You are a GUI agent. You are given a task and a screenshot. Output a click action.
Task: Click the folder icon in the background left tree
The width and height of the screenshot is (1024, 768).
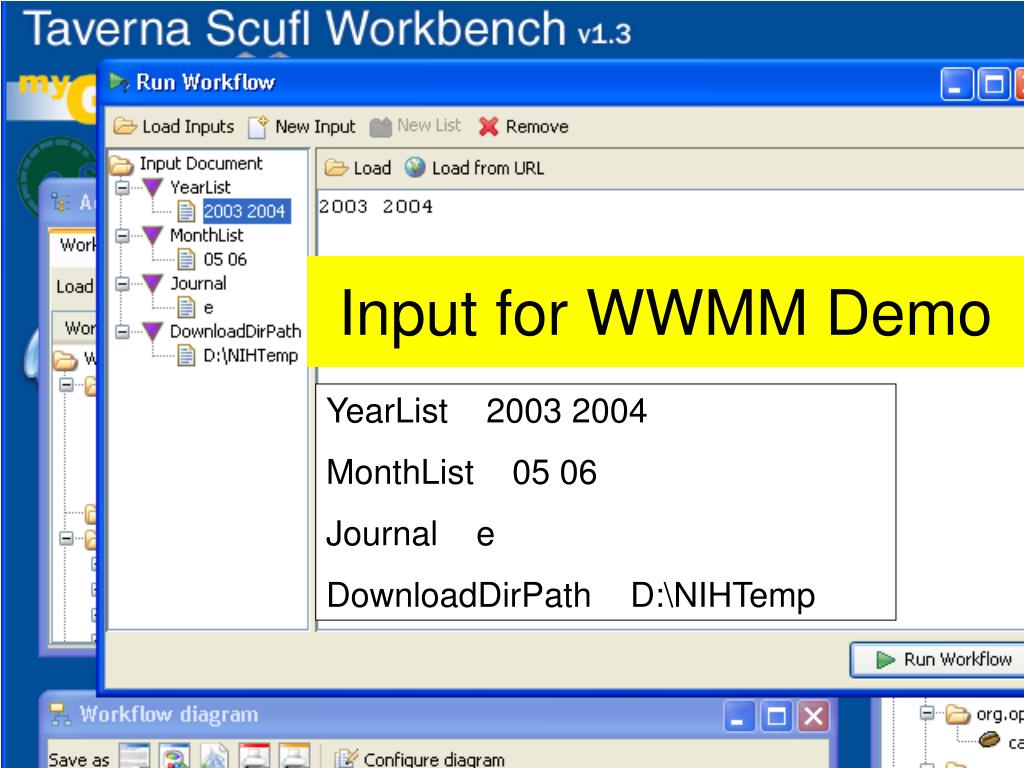coord(65,360)
